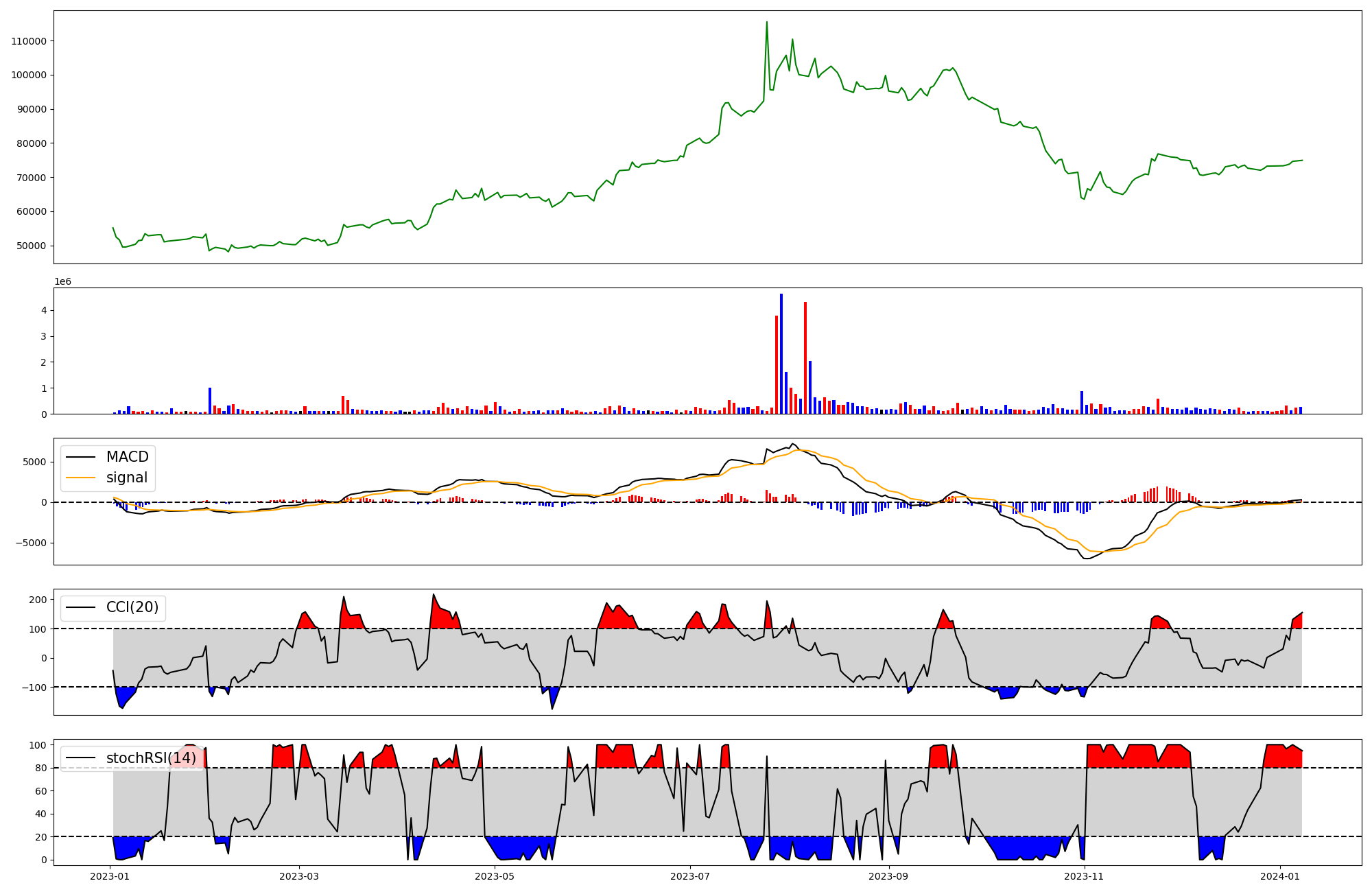Screen dimensions: 1372x892
Task: Click the 80 tick on stochRSI axis
Action: pyautogui.click(x=42, y=768)
